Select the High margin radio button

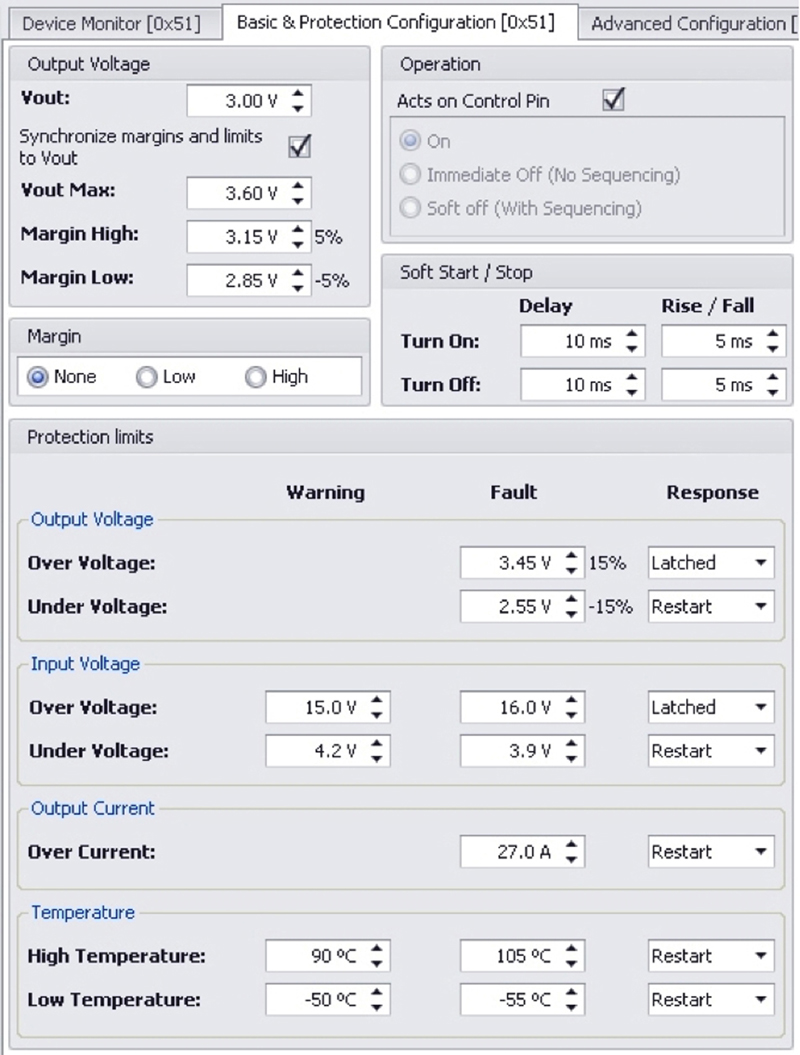pos(256,377)
